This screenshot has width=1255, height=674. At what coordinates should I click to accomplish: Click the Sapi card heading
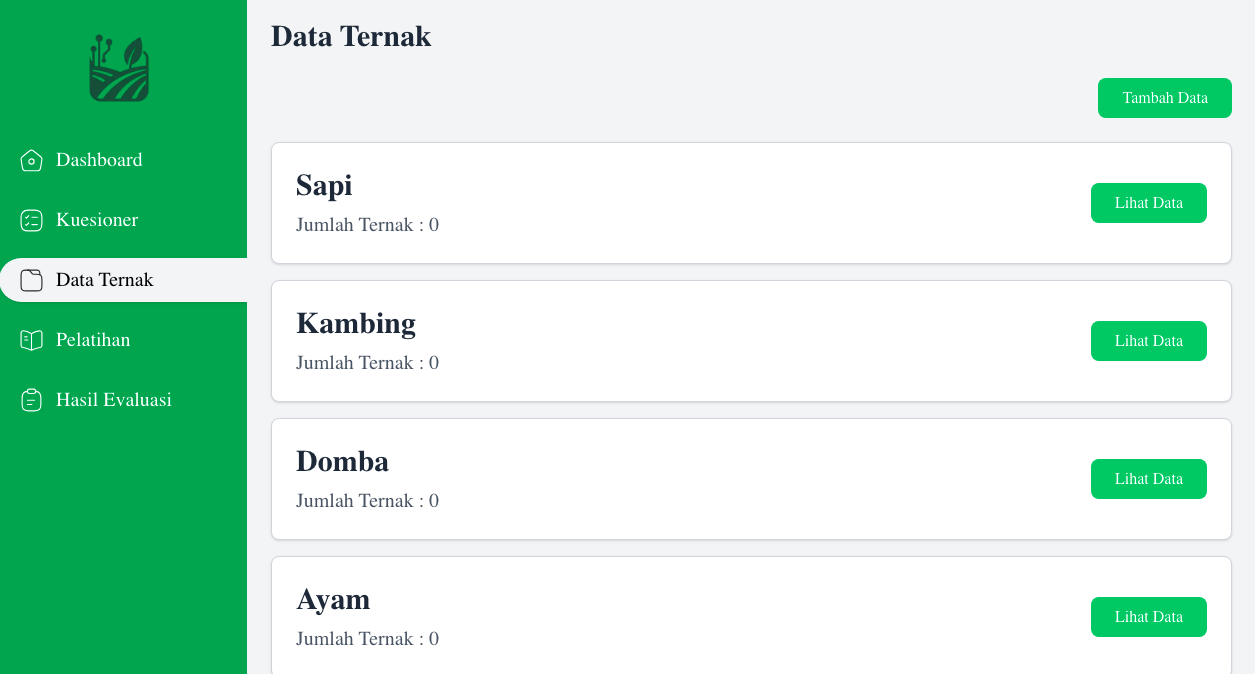[324, 186]
